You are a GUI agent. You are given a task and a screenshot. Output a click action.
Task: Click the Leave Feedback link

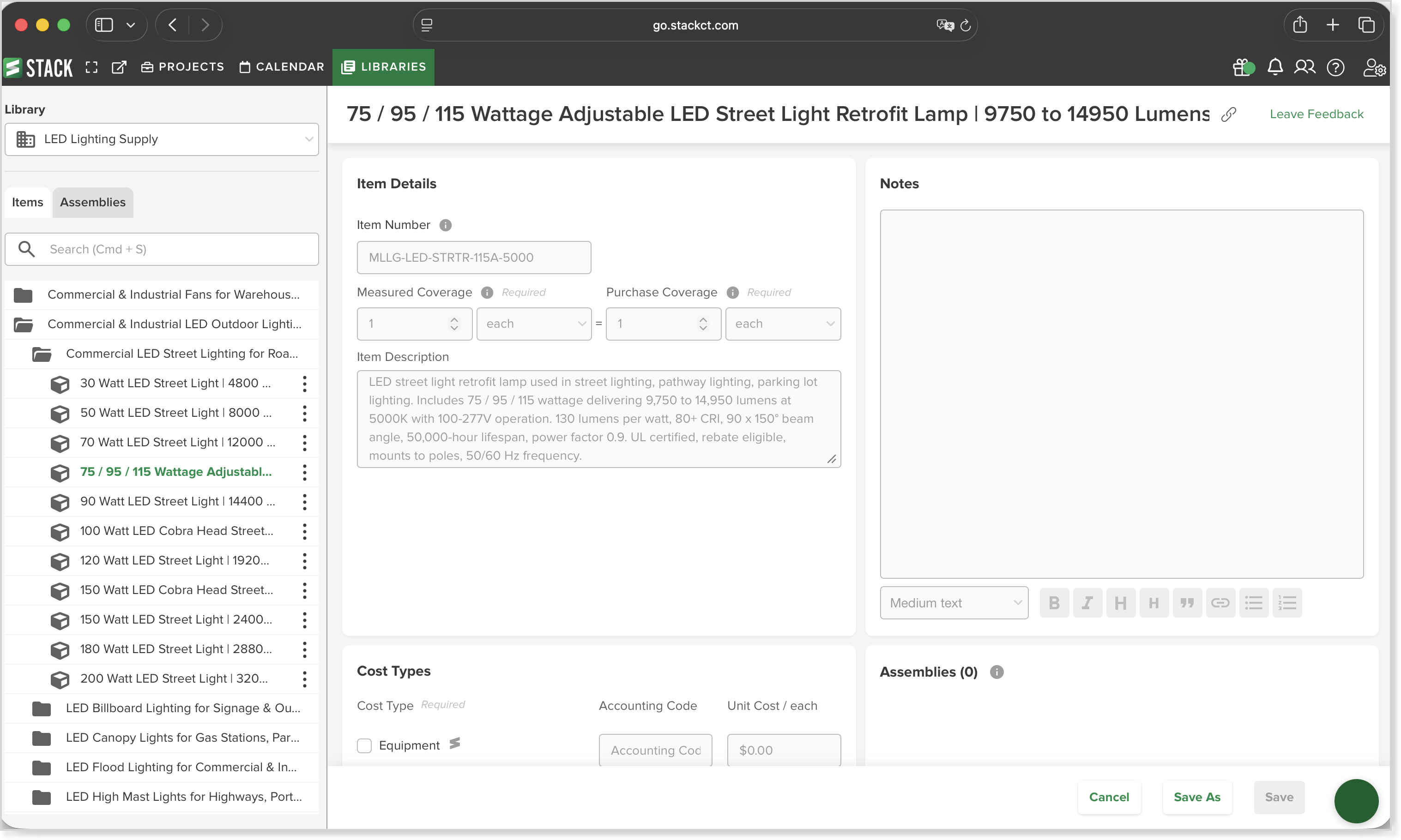[x=1316, y=114]
